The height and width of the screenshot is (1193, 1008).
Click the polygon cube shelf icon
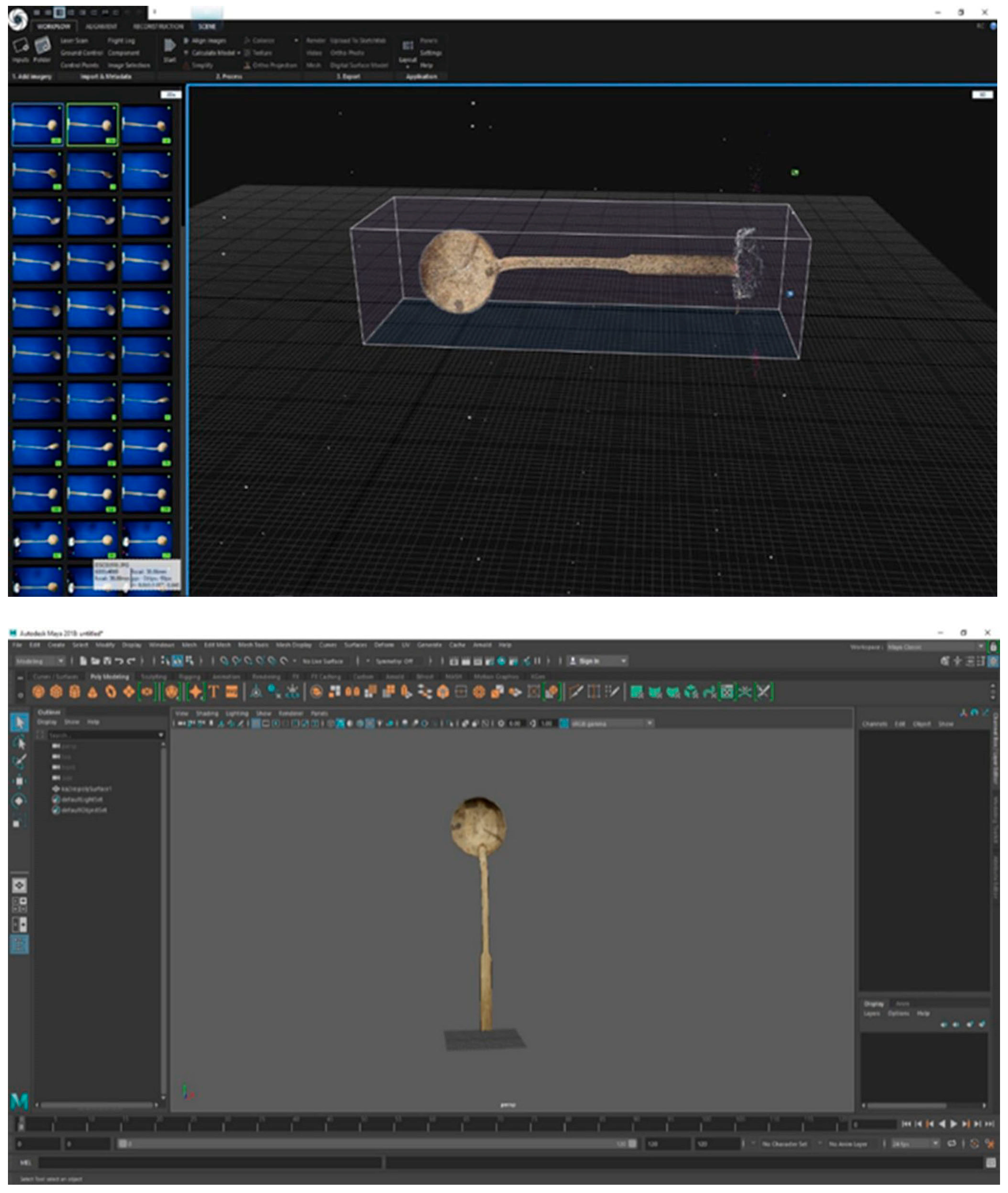pos(56,692)
